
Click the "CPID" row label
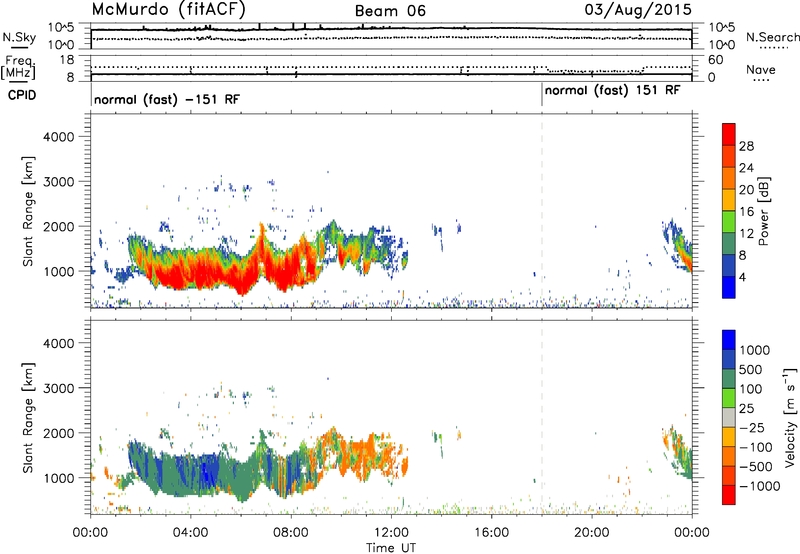(22, 95)
